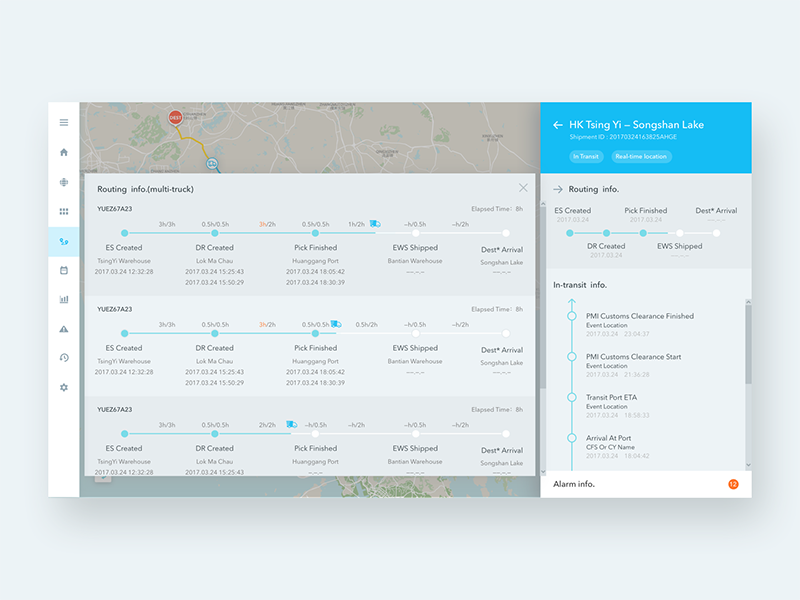
Task: Click the orange alarm count badge 12
Action: [733, 484]
